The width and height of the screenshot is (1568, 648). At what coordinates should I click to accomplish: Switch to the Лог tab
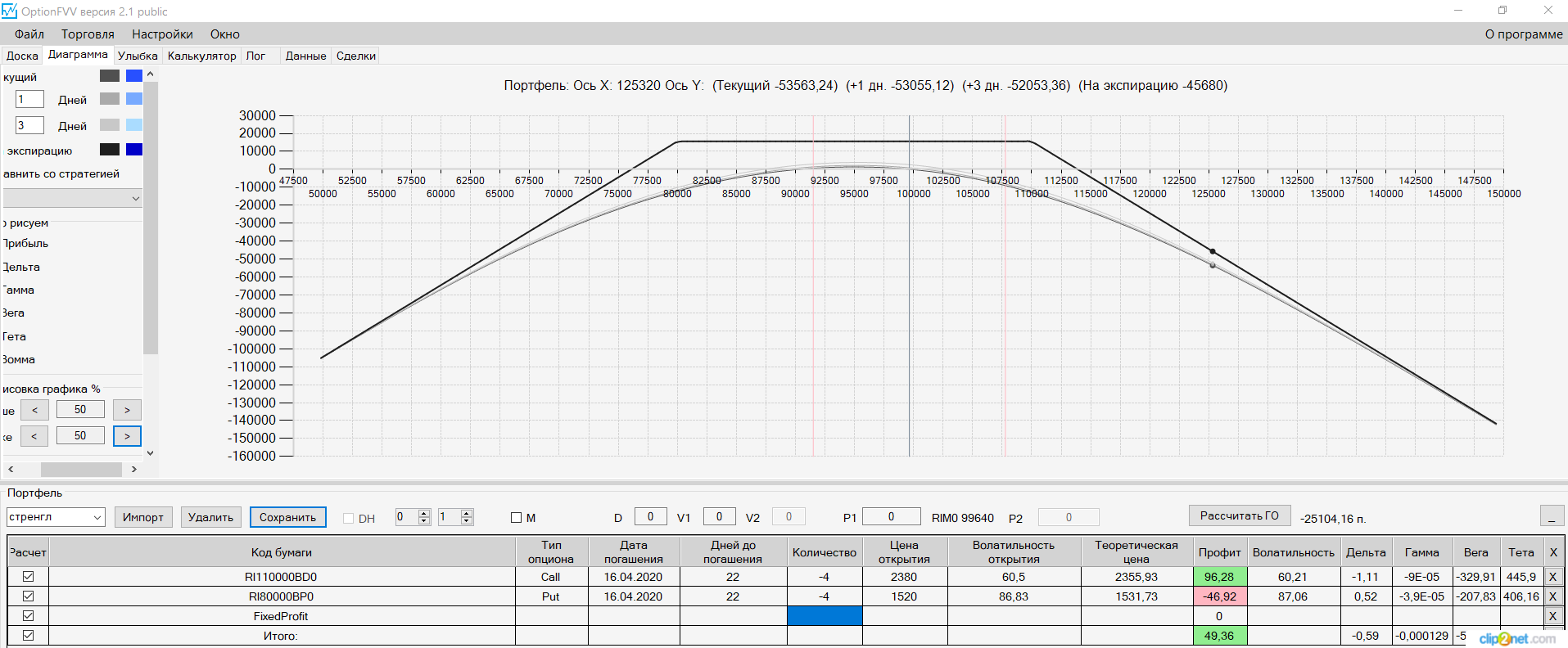(x=255, y=56)
